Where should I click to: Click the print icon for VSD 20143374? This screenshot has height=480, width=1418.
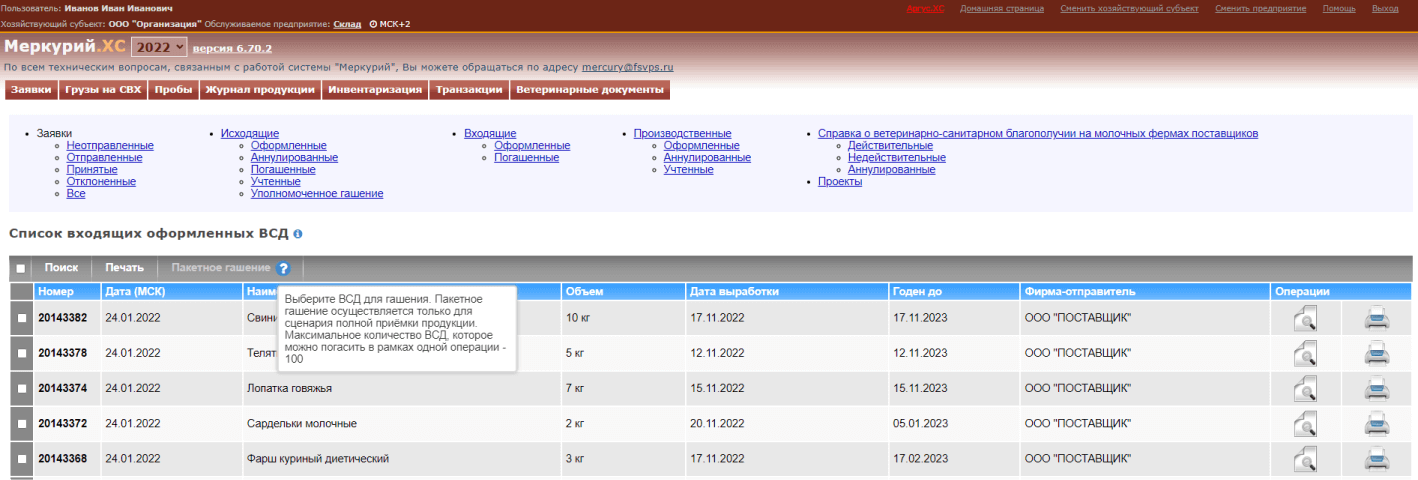1377,389
